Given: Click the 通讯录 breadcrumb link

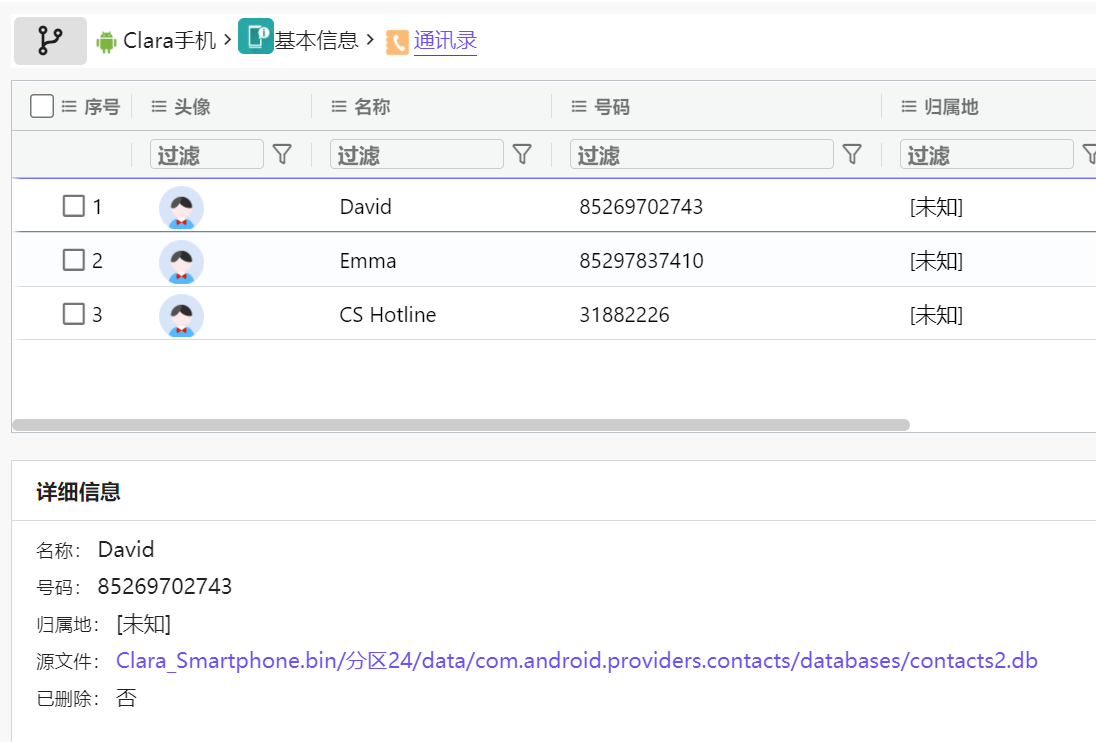Looking at the screenshot, I should [445, 41].
